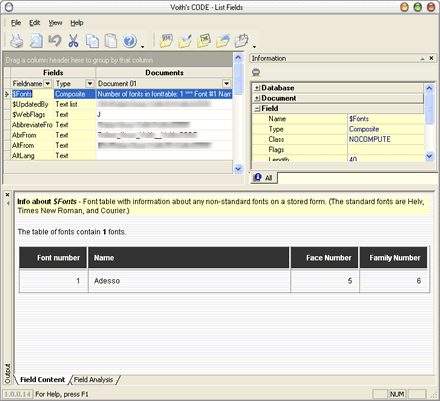Switch to the Field Content tab
The image size is (440, 401).
tap(42, 380)
